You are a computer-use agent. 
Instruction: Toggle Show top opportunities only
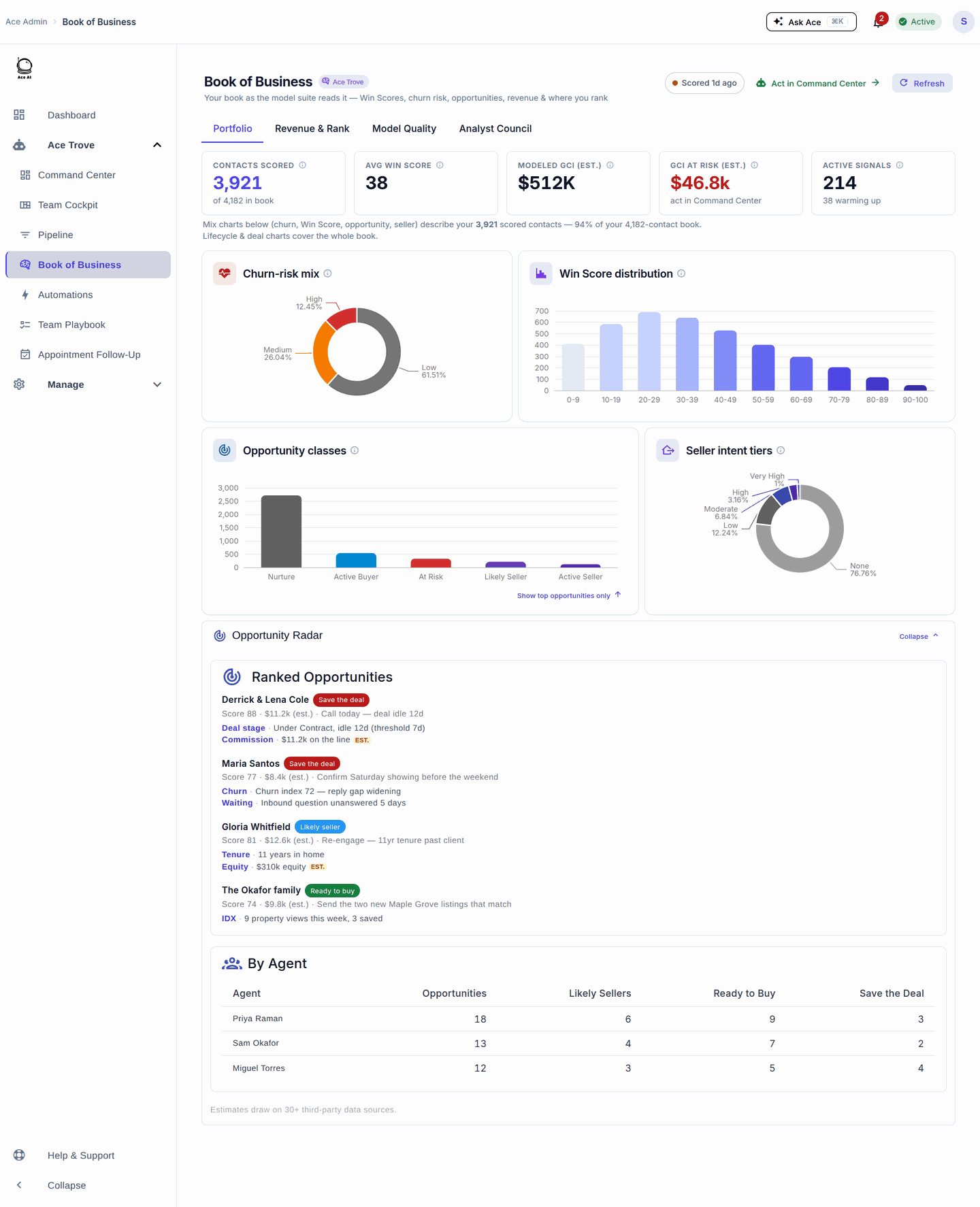tap(569, 595)
